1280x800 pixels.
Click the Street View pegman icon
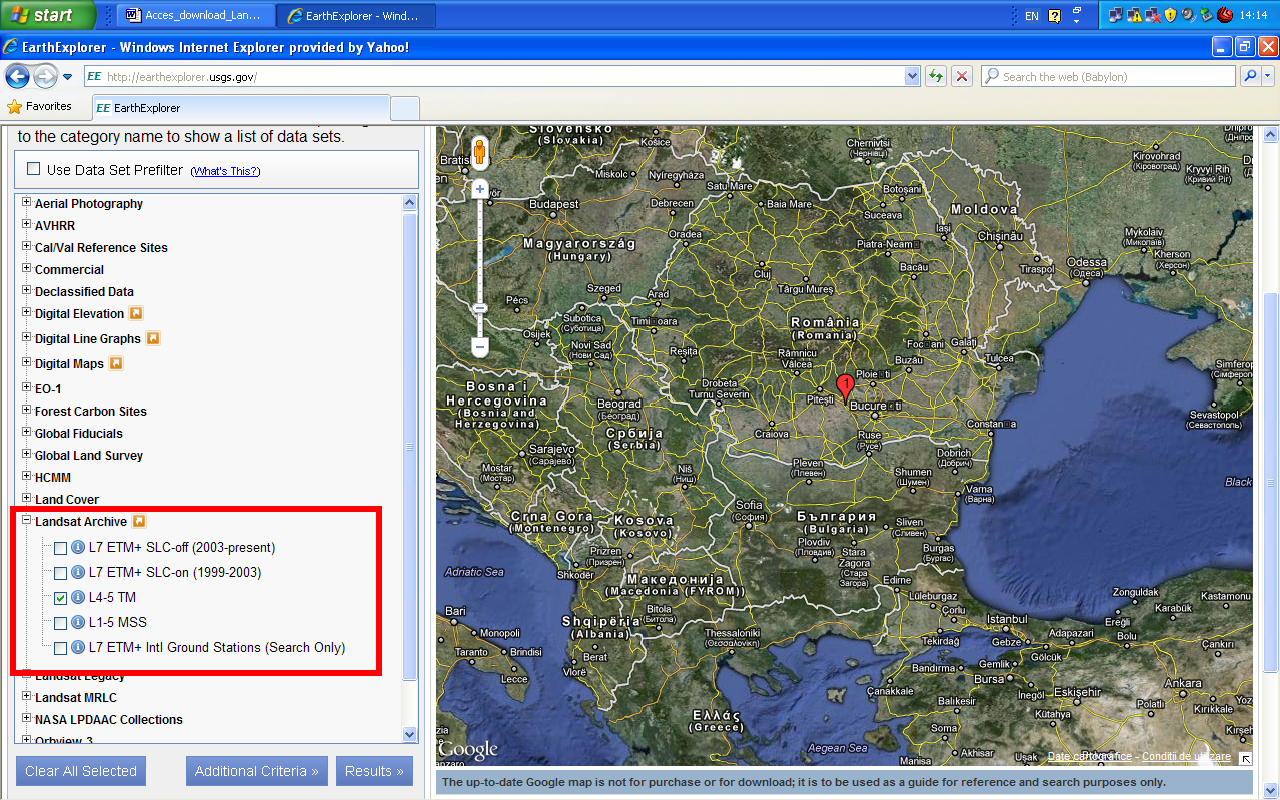tap(479, 152)
